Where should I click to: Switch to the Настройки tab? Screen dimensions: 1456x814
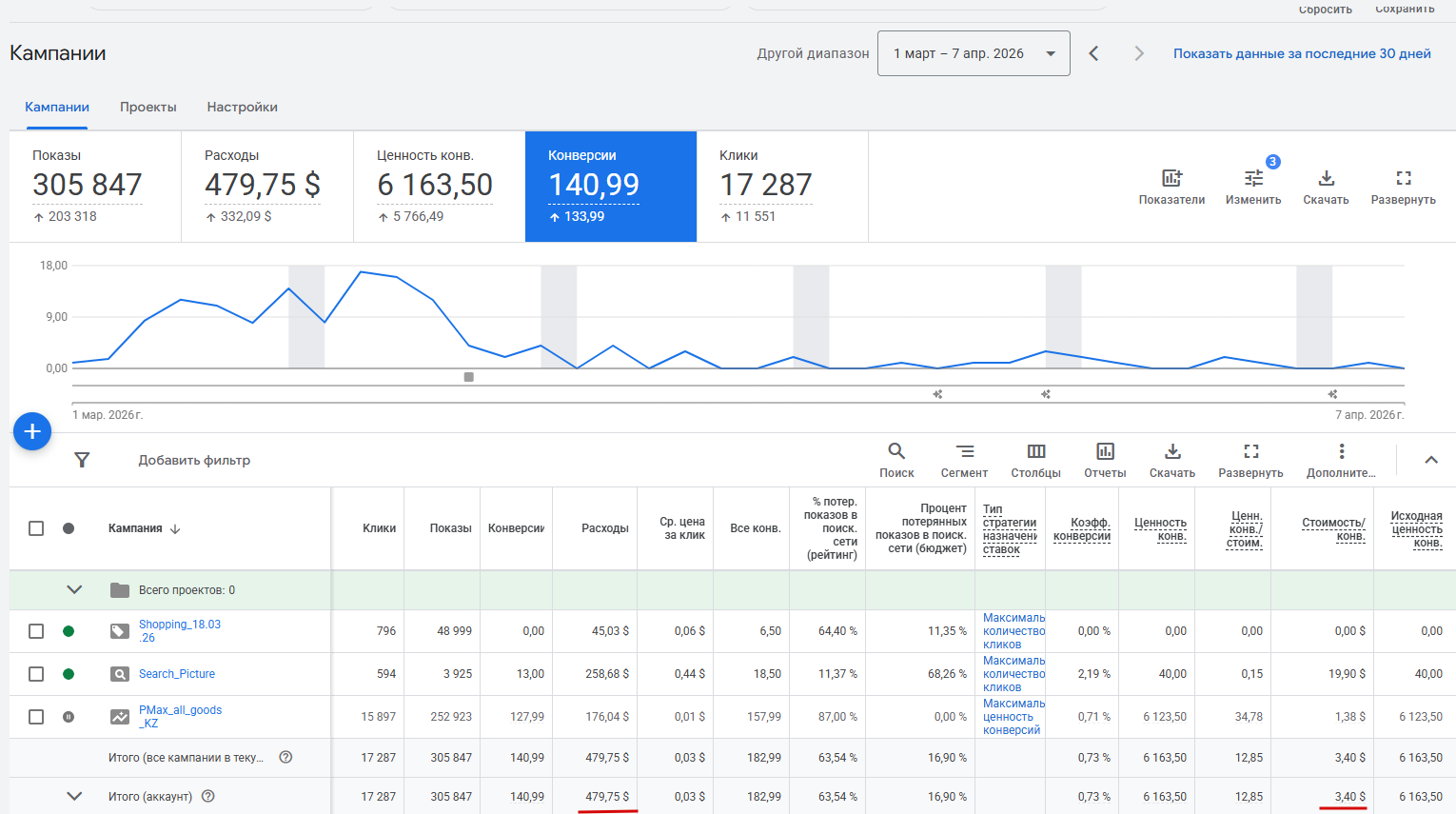[x=243, y=107]
